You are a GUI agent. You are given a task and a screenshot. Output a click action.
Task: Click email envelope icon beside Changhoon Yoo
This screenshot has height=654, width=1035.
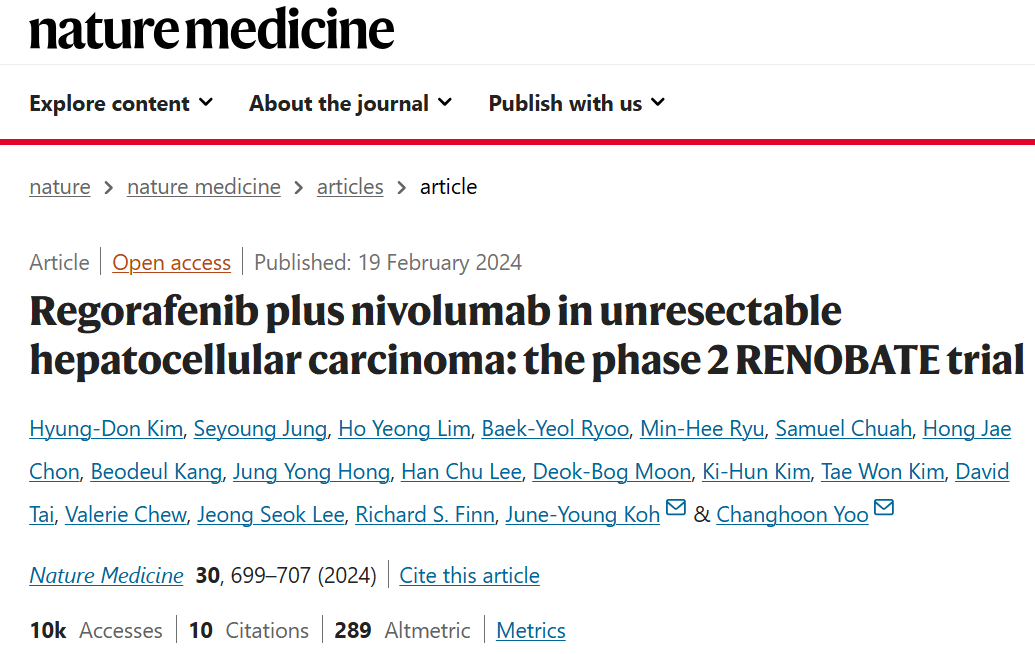(x=883, y=507)
